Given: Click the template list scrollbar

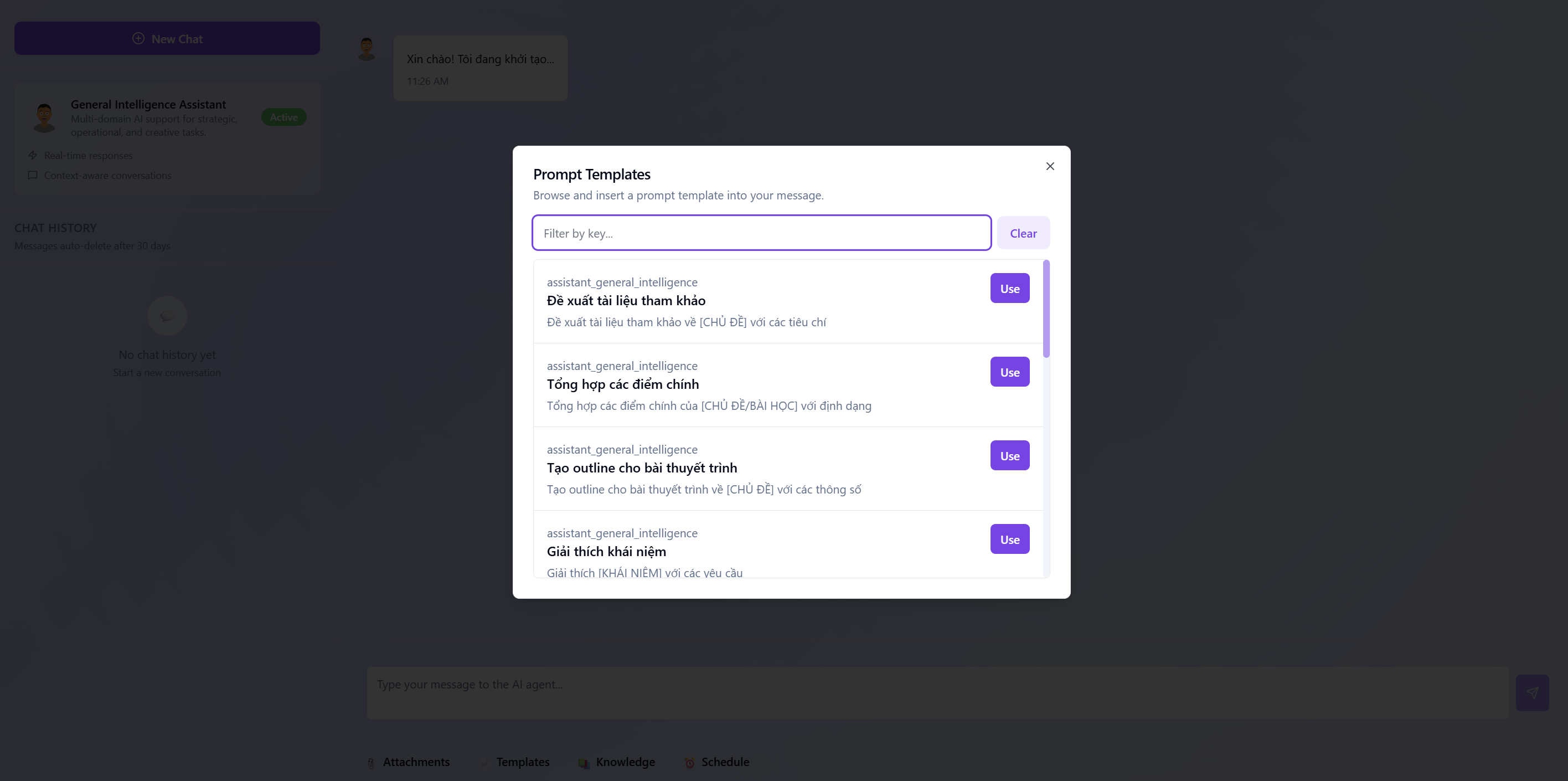Looking at the screenshot, I should click(1046, 309).
